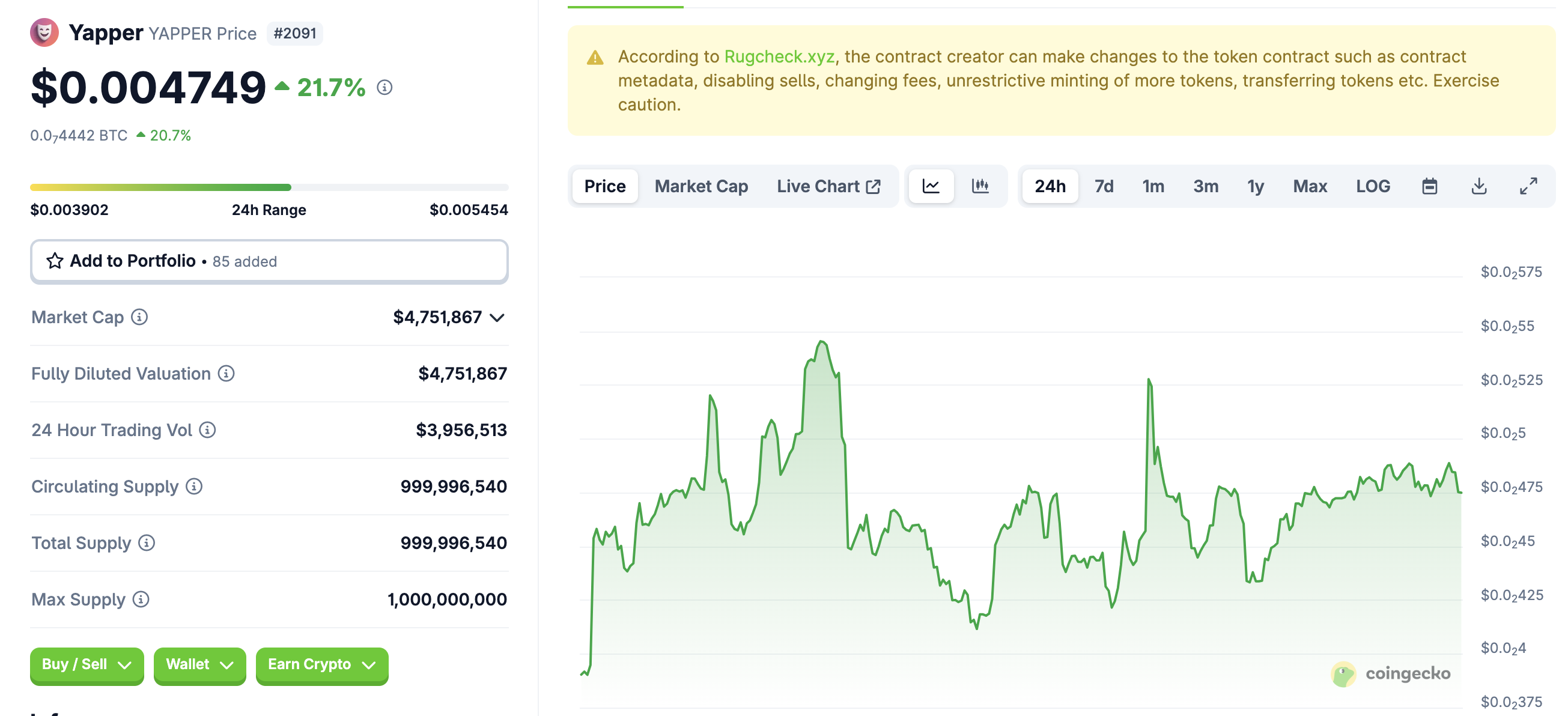Viewport: 1568px width, 716px height.
Task: Select the Max timeframe option
Action: [x=1310, y=186]
